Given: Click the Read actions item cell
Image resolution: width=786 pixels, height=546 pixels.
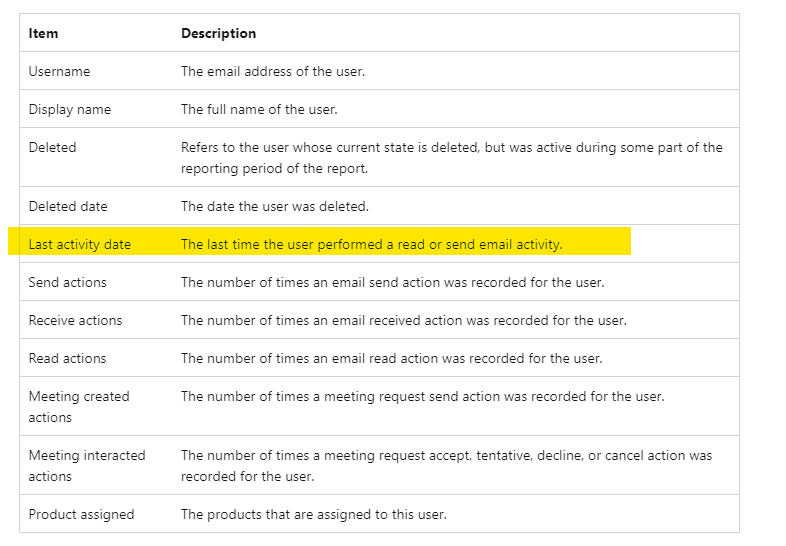Looking at the screenshot, I should pos(67,358).
